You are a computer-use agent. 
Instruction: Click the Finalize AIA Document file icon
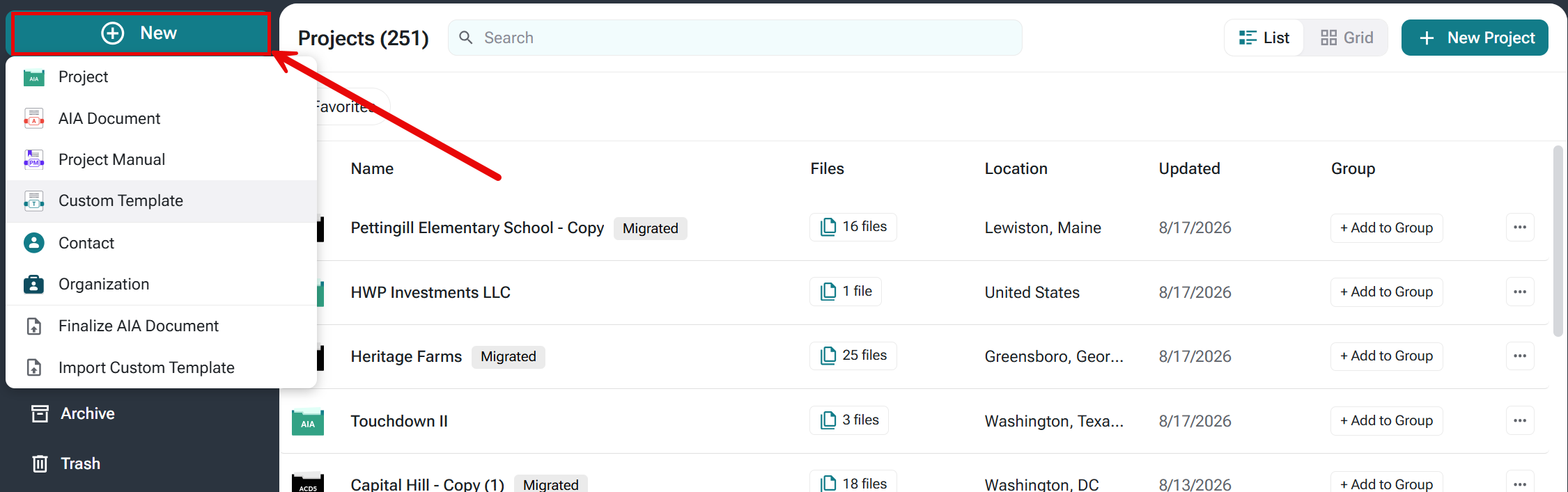coord(33,326)
